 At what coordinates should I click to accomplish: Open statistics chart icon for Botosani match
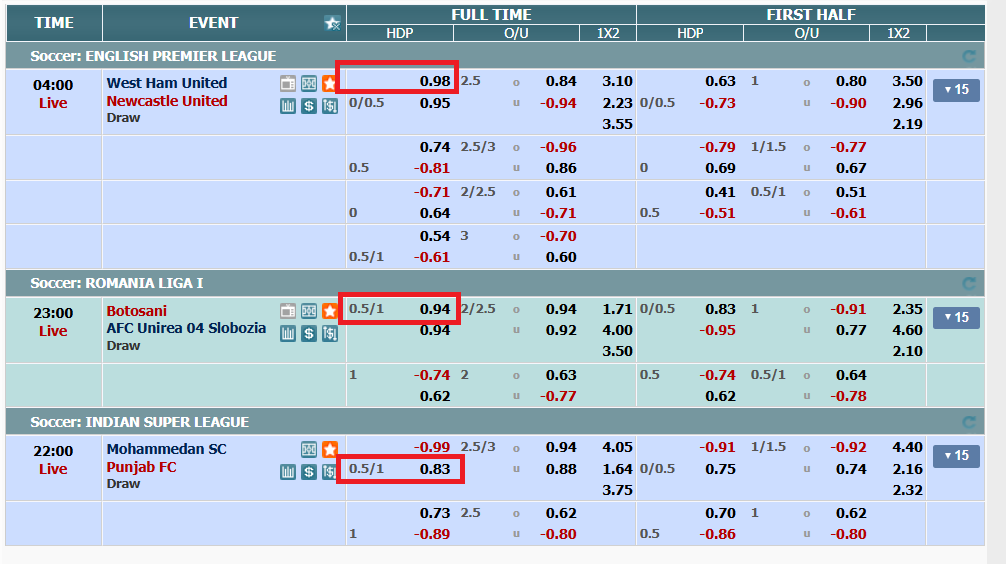point(288,333)
